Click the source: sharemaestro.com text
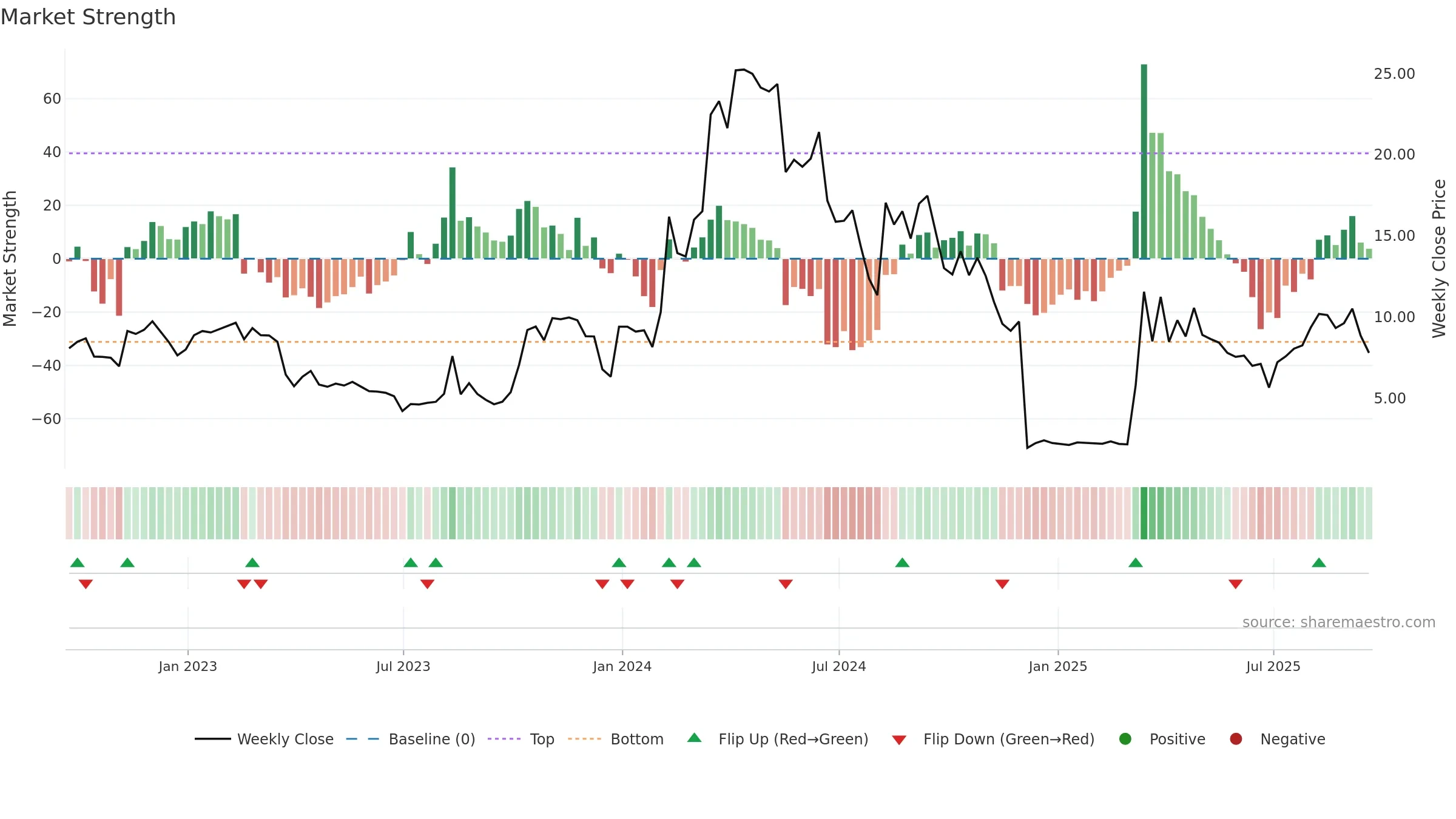 pos(1339,622)
